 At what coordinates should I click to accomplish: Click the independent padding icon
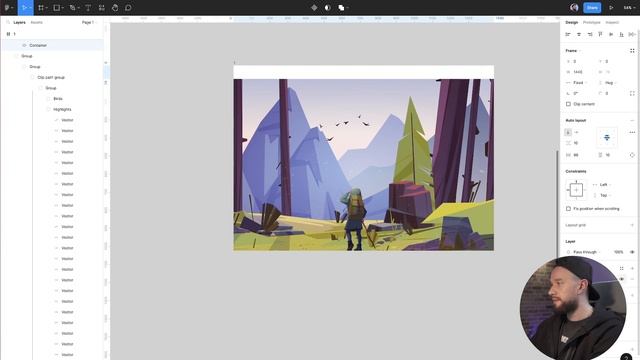tap(632, 155)
